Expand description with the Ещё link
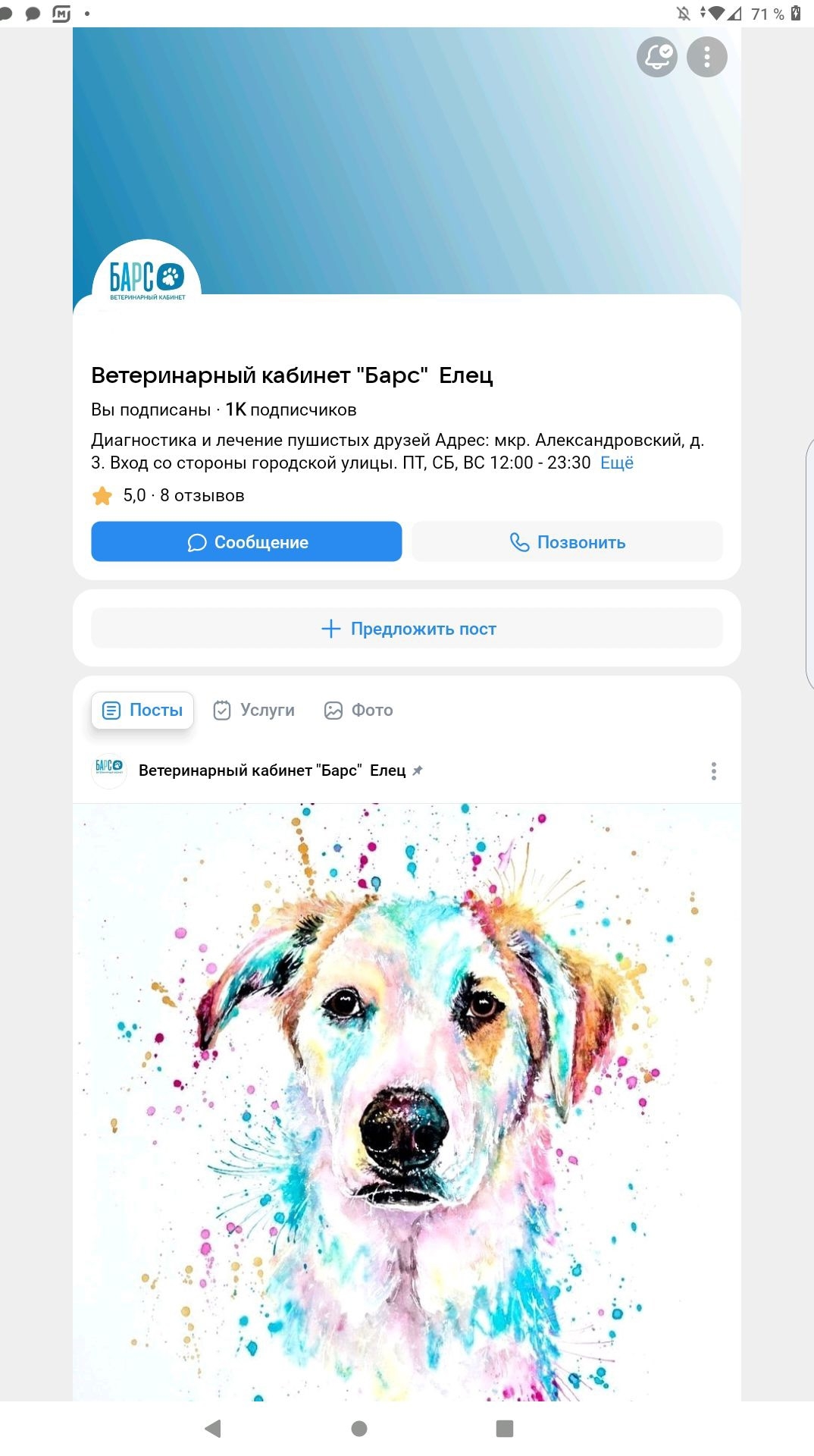The width and height of the screenshot is (814, 1456). pyautogui.click(x=617, y=463)
